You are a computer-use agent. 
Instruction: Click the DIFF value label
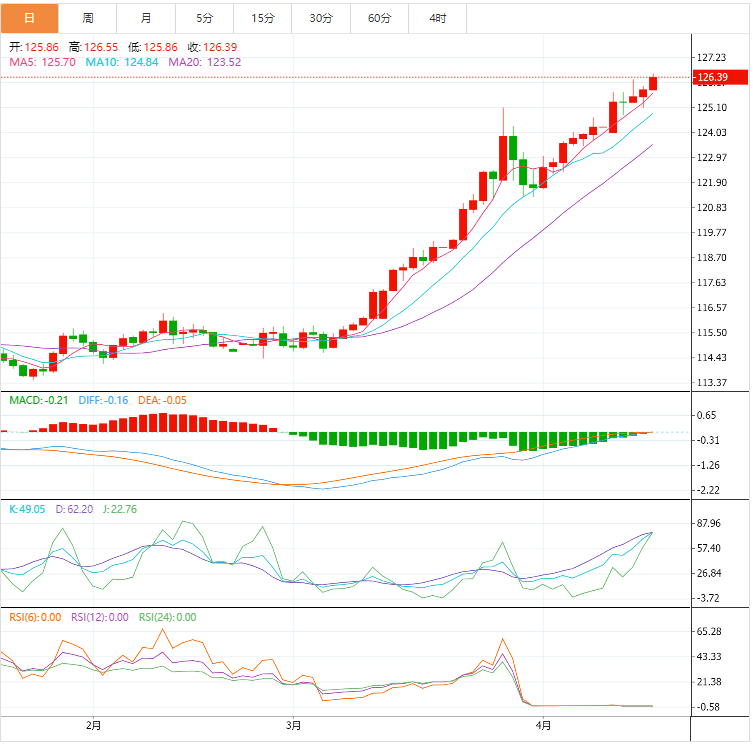(x=103, y=400)
